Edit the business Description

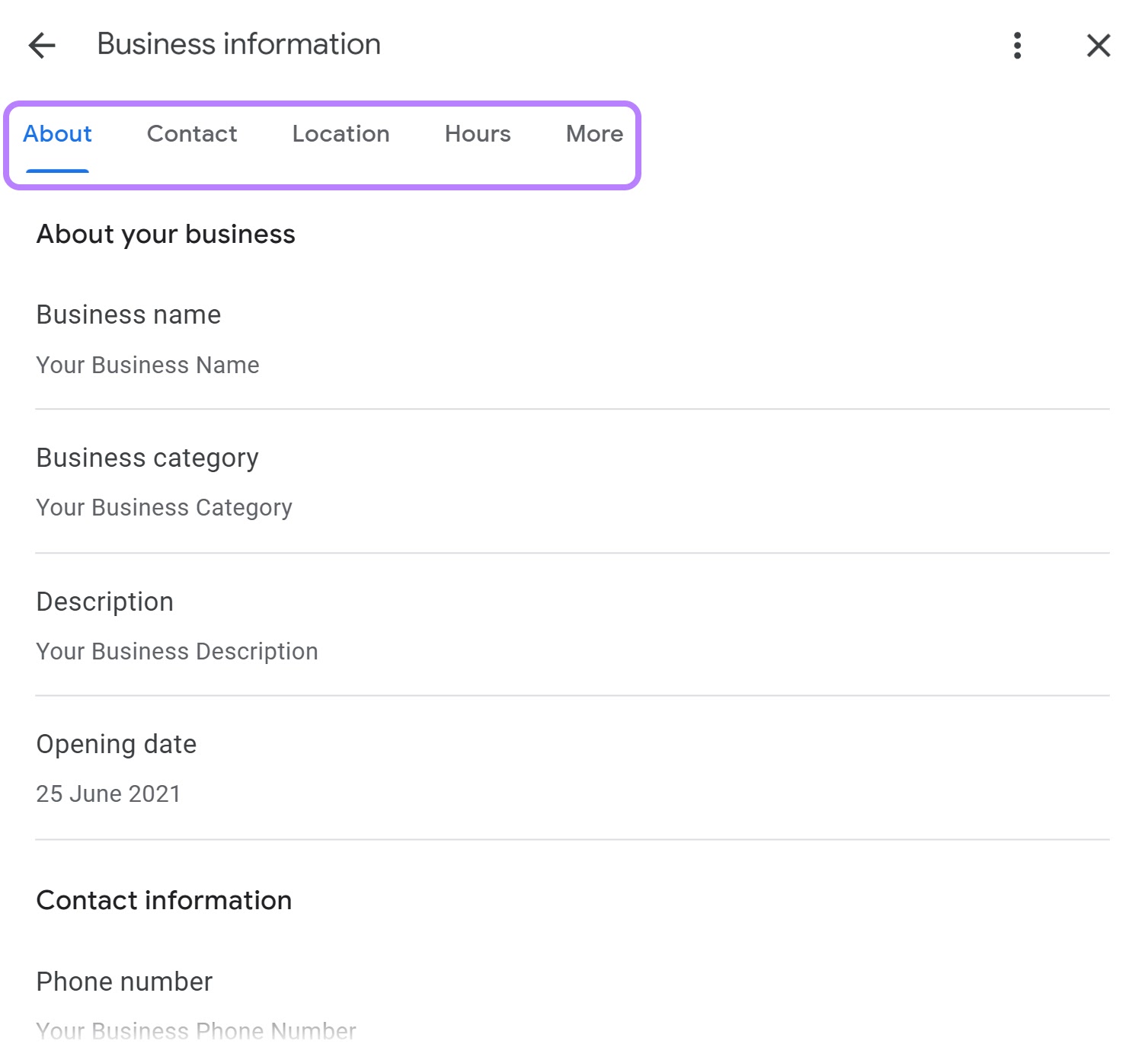click(104, 602)
